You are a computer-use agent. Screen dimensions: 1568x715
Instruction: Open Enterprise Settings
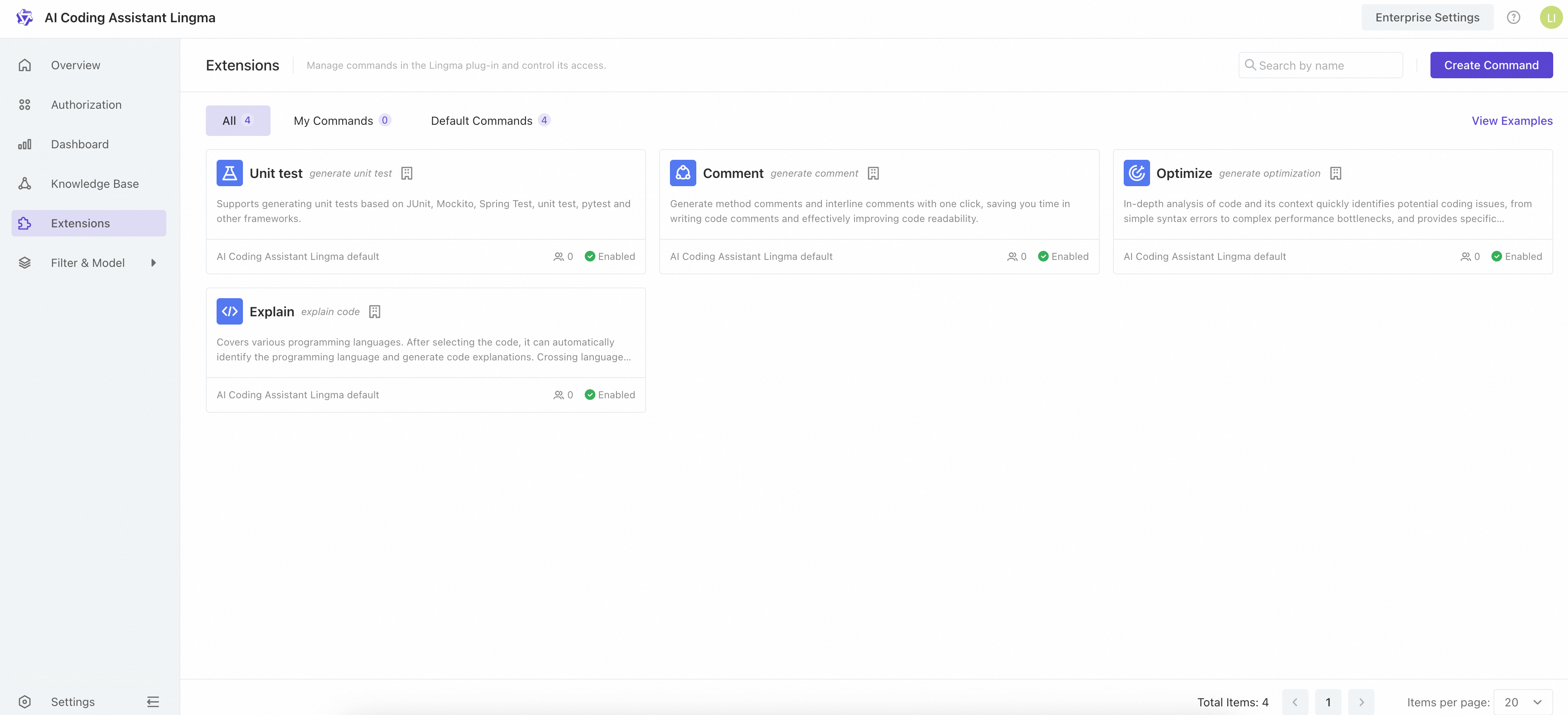tap(1428, 18)
